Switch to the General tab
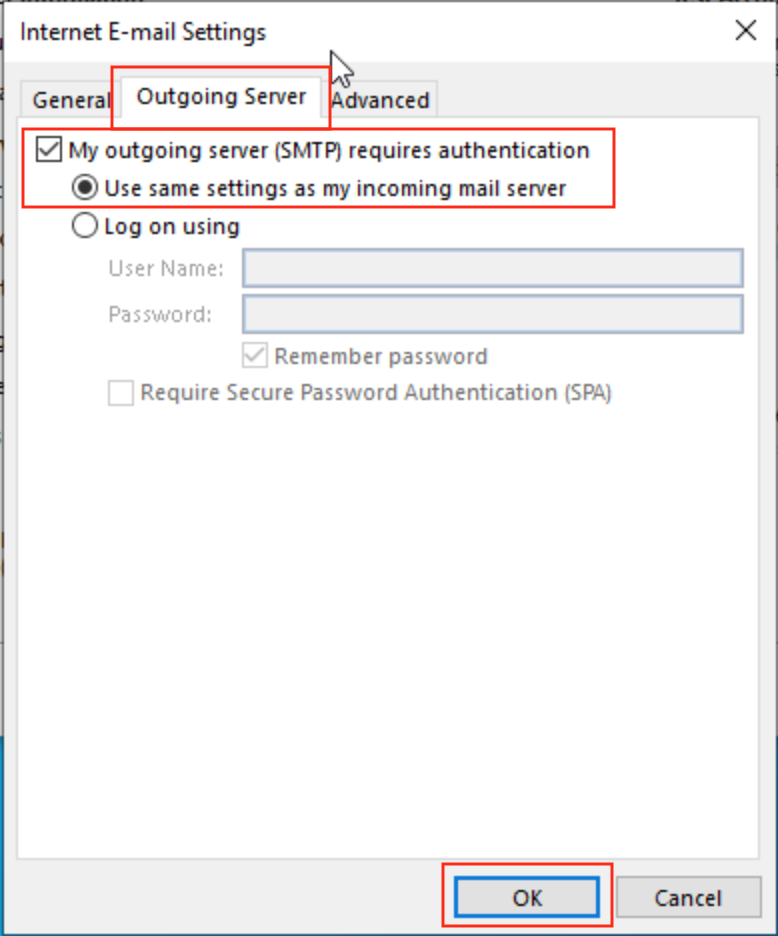The width and height of the screenshot is (778, 936). (x=69, y=100)
